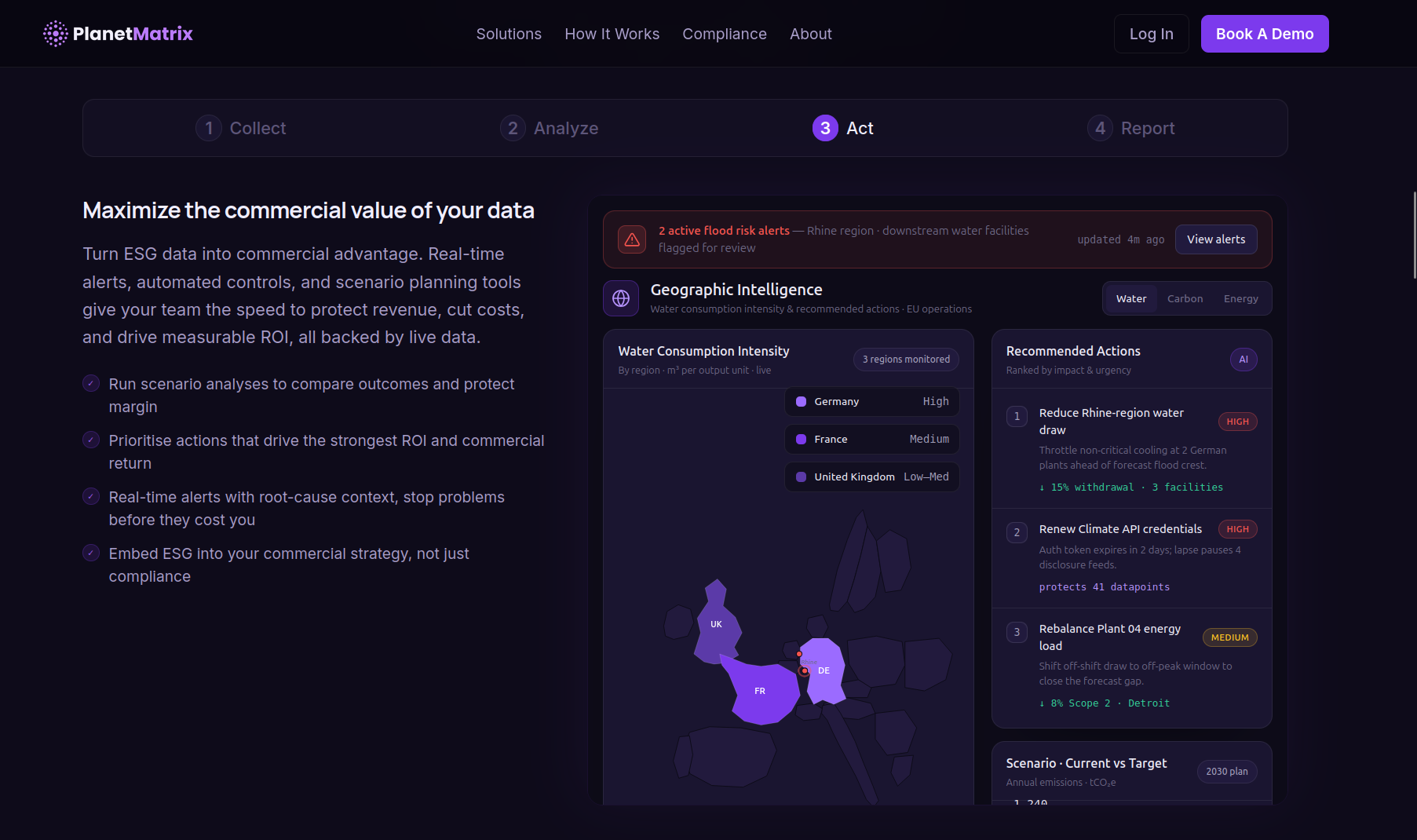This screenshot has height=840, width=1417.
Task: Click '15% withdrawal · 3 facilities' text
Action: click(1131, 488)
